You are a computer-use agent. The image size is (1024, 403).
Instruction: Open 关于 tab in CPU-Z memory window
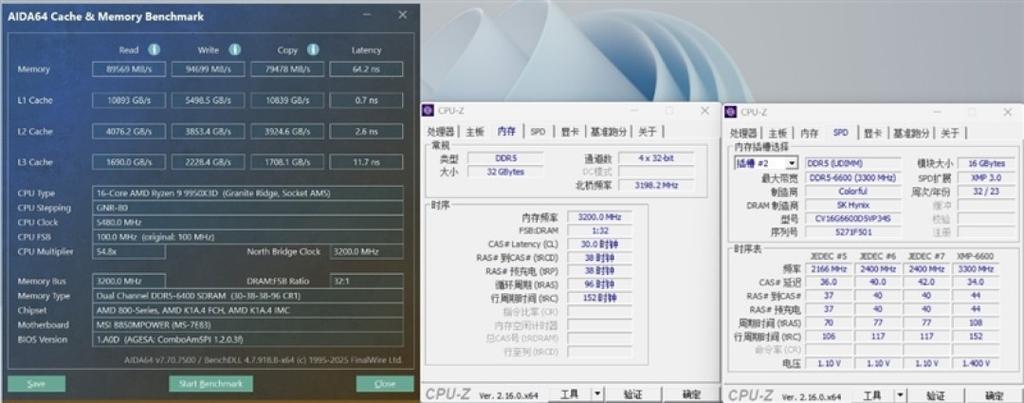pyautogui.click(x=647, y=131)
